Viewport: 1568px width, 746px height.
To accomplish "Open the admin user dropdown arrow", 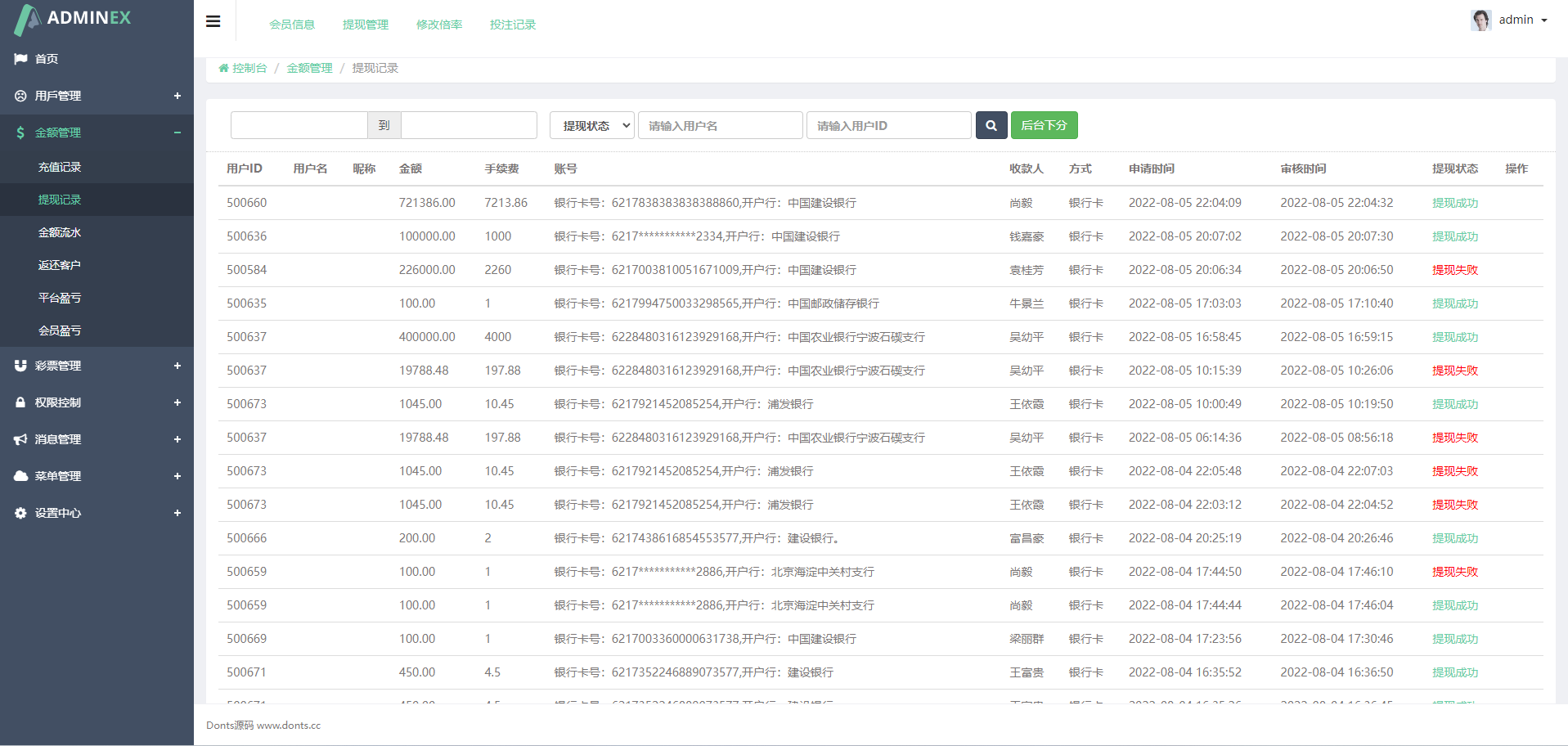I will point(1544,20).
